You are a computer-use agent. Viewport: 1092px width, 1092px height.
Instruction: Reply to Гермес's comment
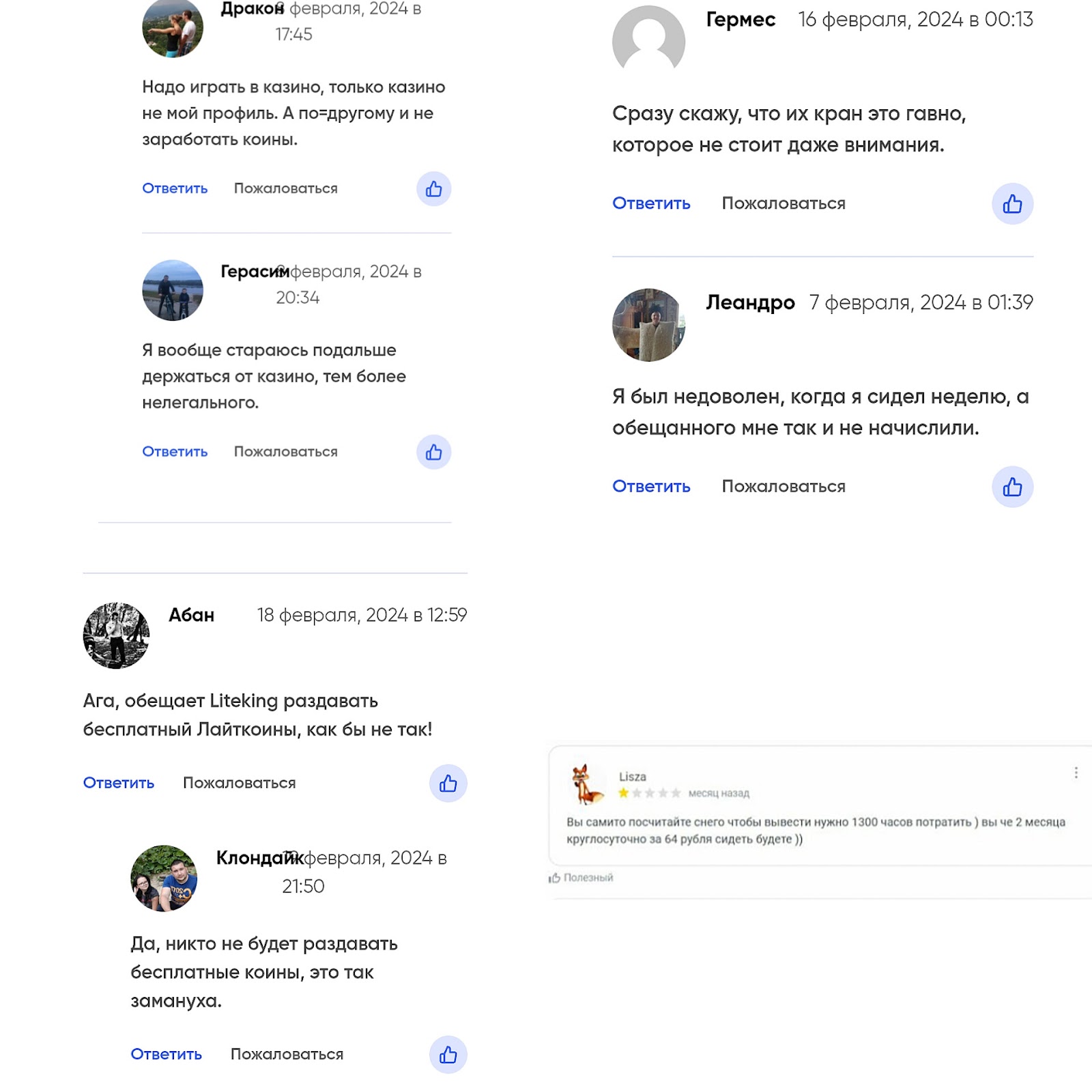(x=651, y=203)
